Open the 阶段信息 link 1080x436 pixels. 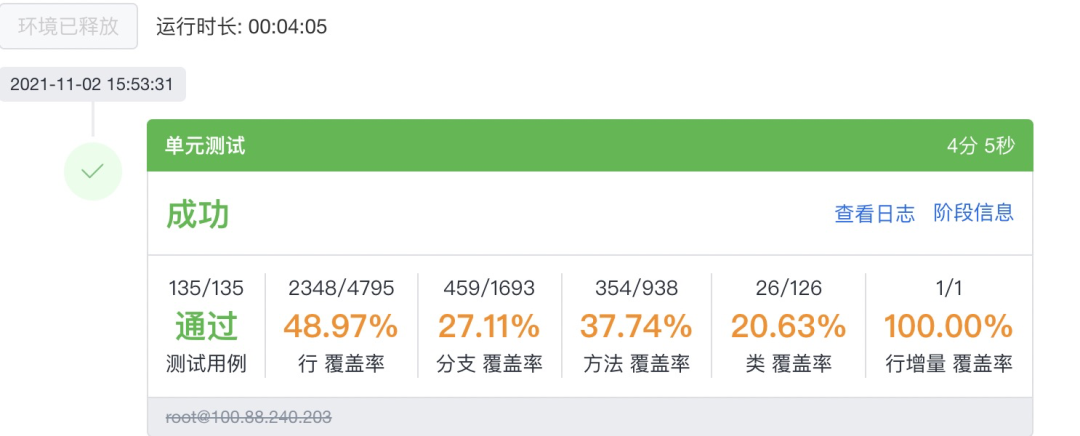(973, 213)
